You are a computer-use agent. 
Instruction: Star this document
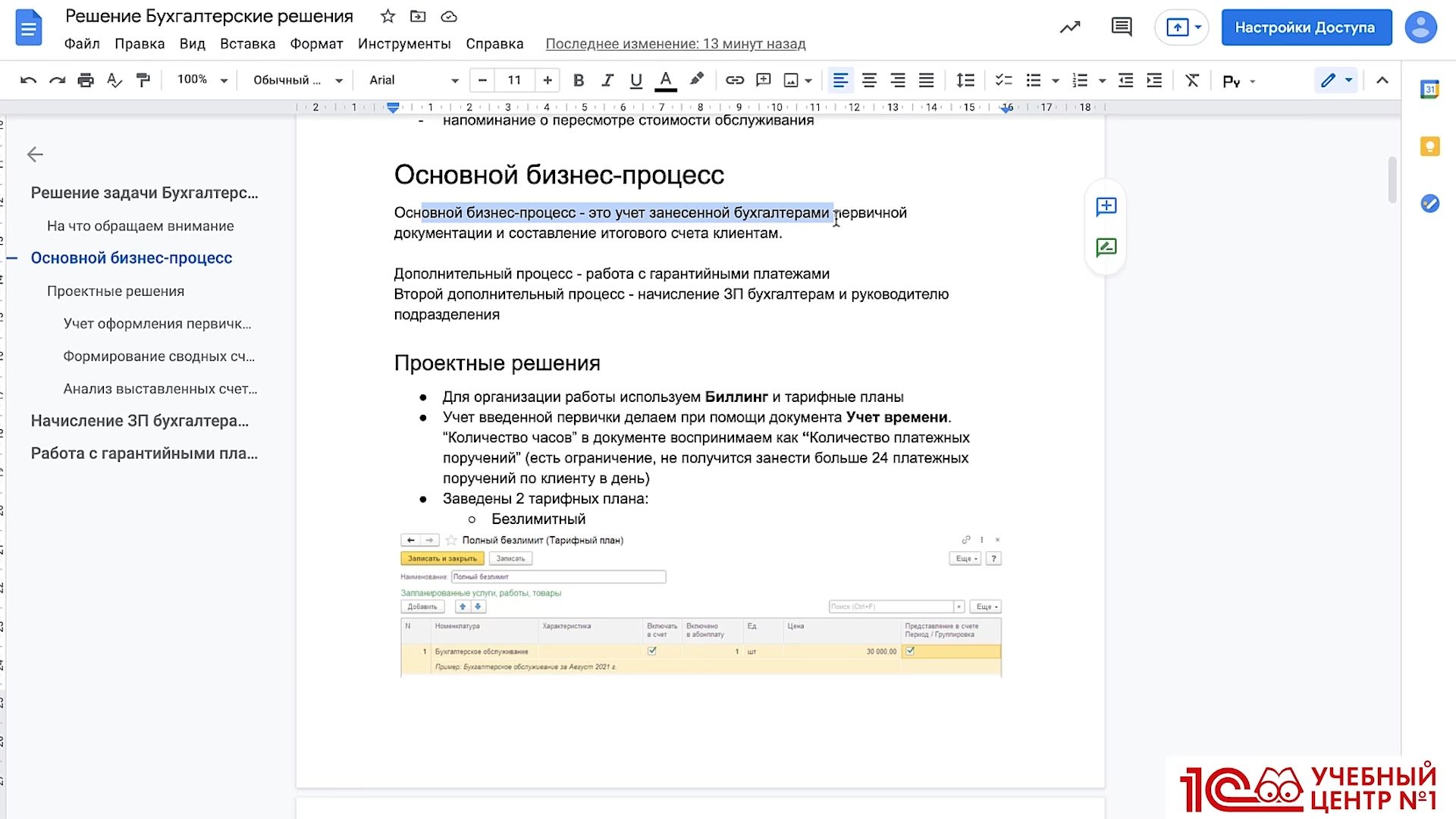tap(388, 17)
